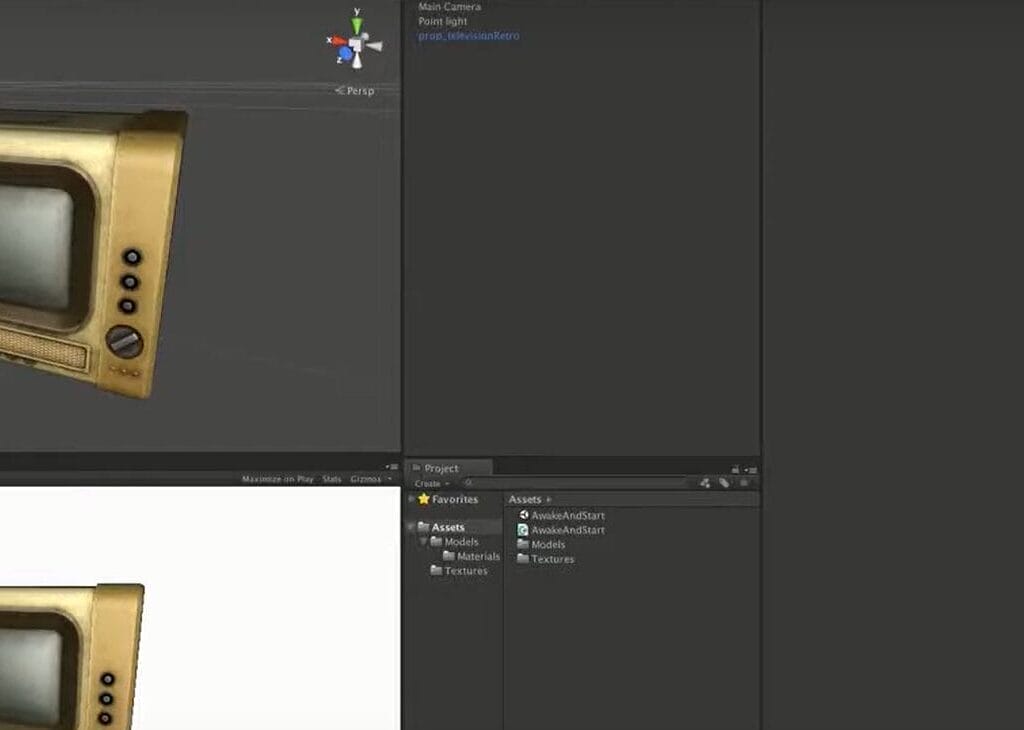Open the Textures folder in the asset list
The height and width of the screenshot is (730, 1024).
point(546,559)
